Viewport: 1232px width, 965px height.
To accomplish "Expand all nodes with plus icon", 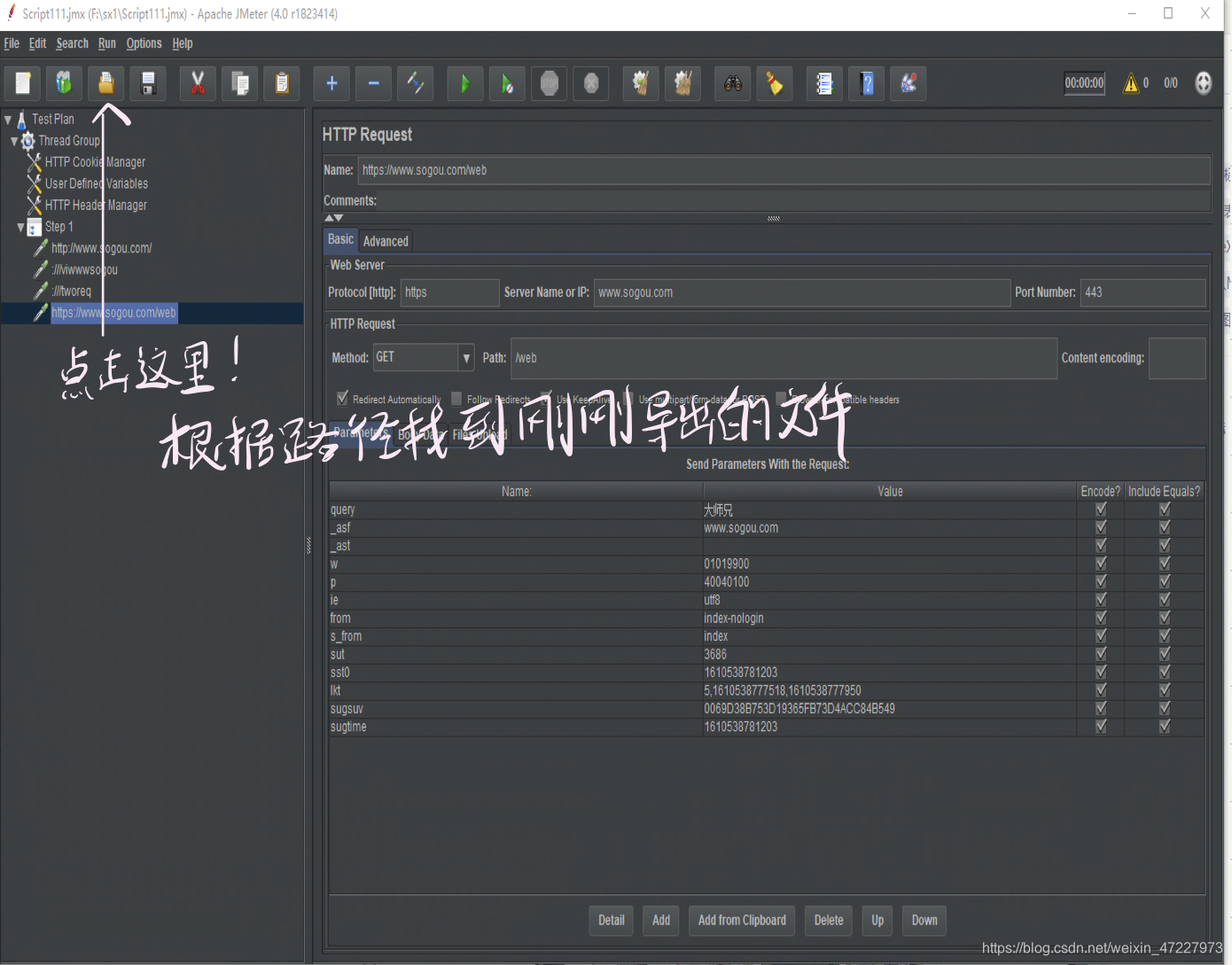I will pyautogui.click(x=331, y=83).
